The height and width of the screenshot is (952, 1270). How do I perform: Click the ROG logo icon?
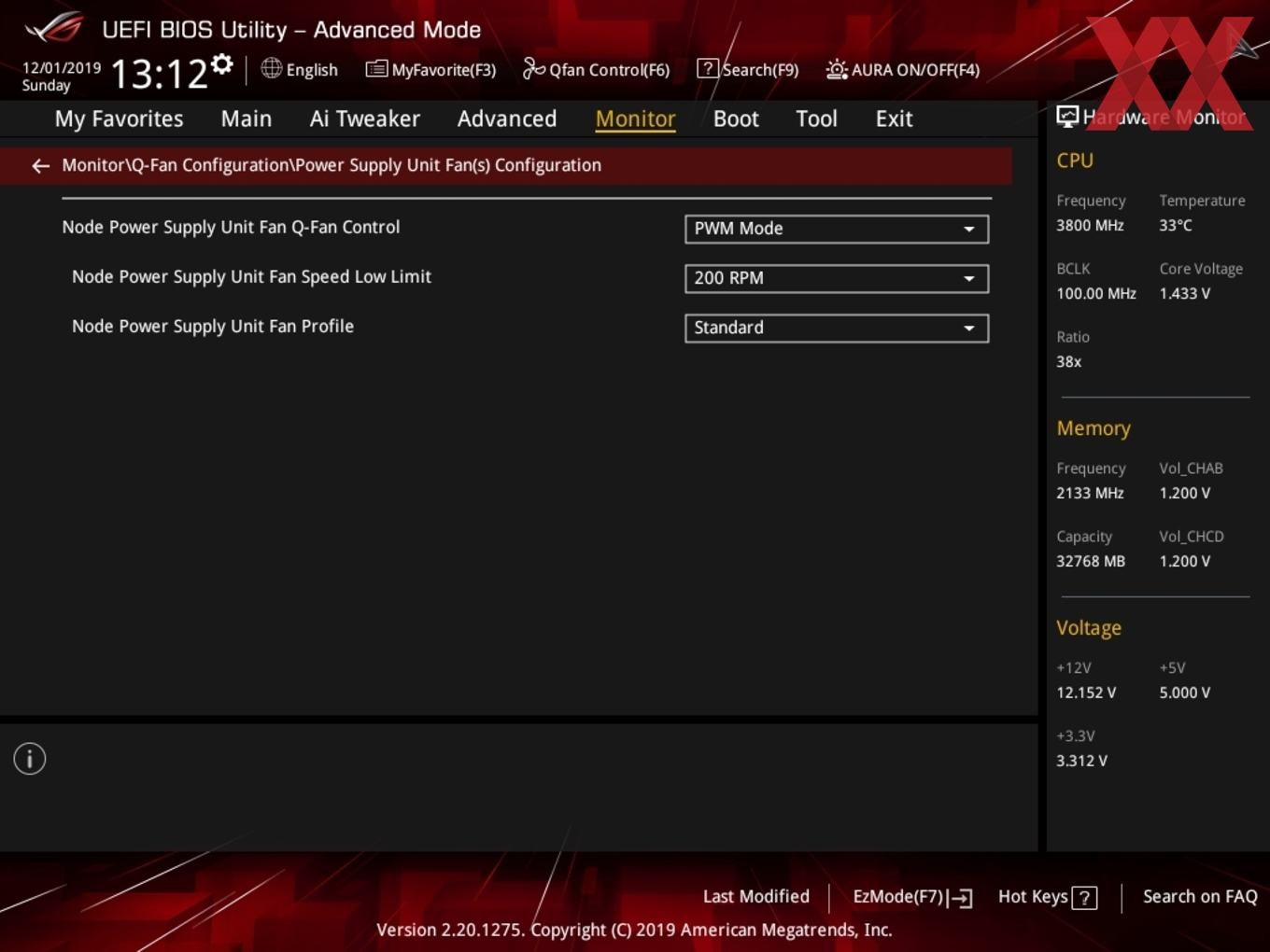click(x=54, y=28)
